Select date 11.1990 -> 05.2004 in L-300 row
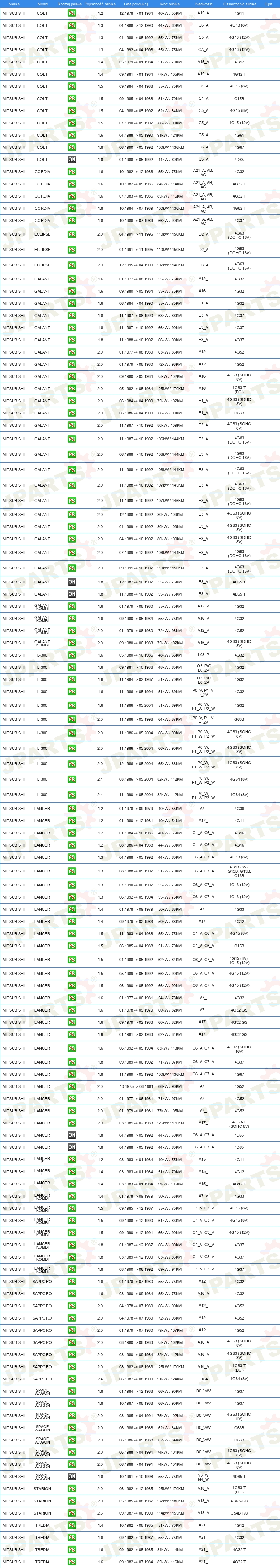The height and width of the screenshot is (1568, 280). click(x=136, y=794)
